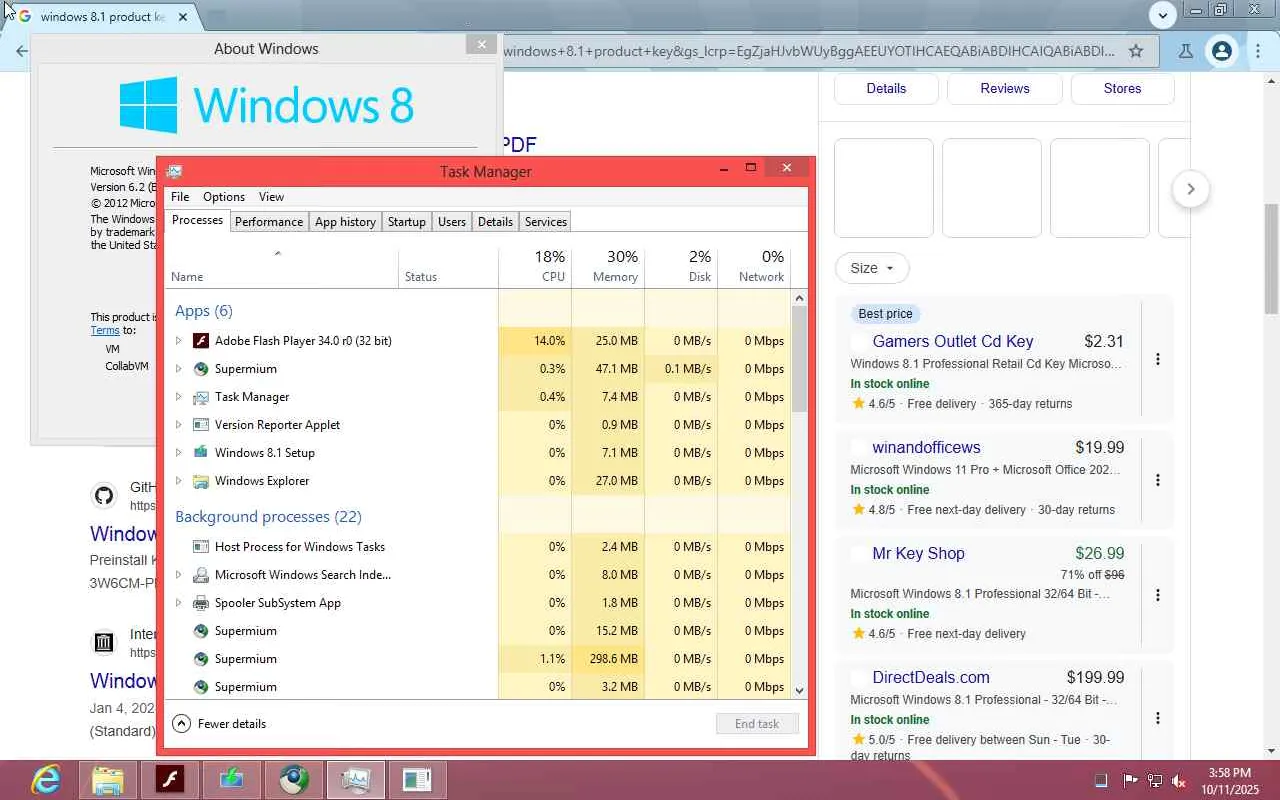Click the Windows 8.1 Setup process icon
The width and height of the screenshot is (1280, 800).
[200, 453]
